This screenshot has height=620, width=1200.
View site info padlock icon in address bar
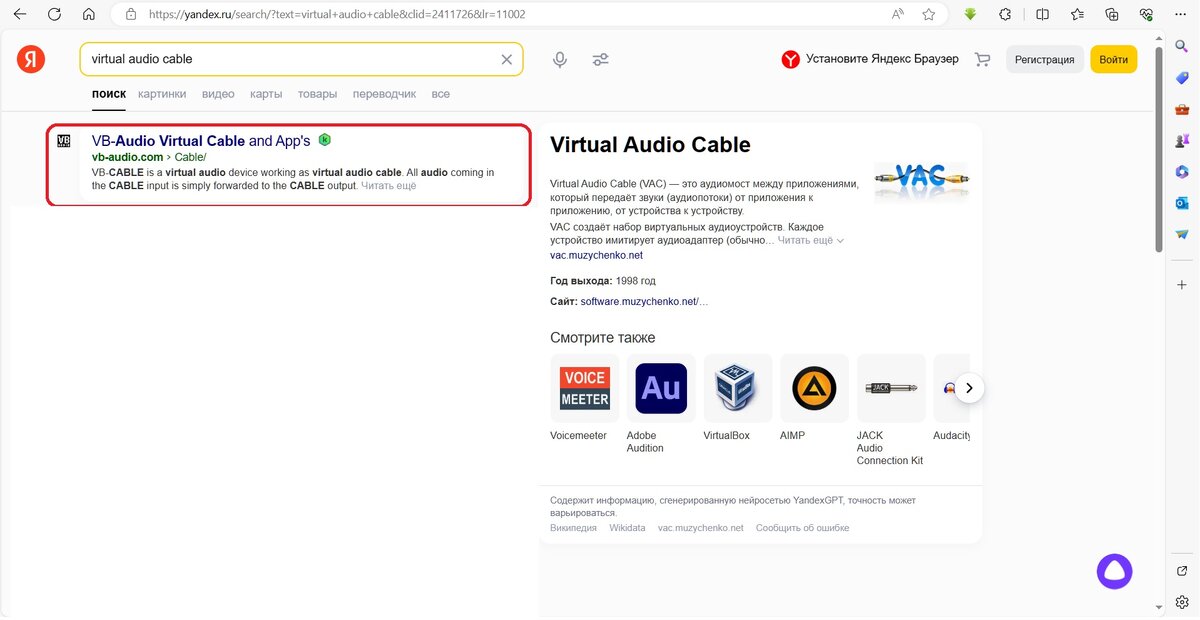[130, 15]
